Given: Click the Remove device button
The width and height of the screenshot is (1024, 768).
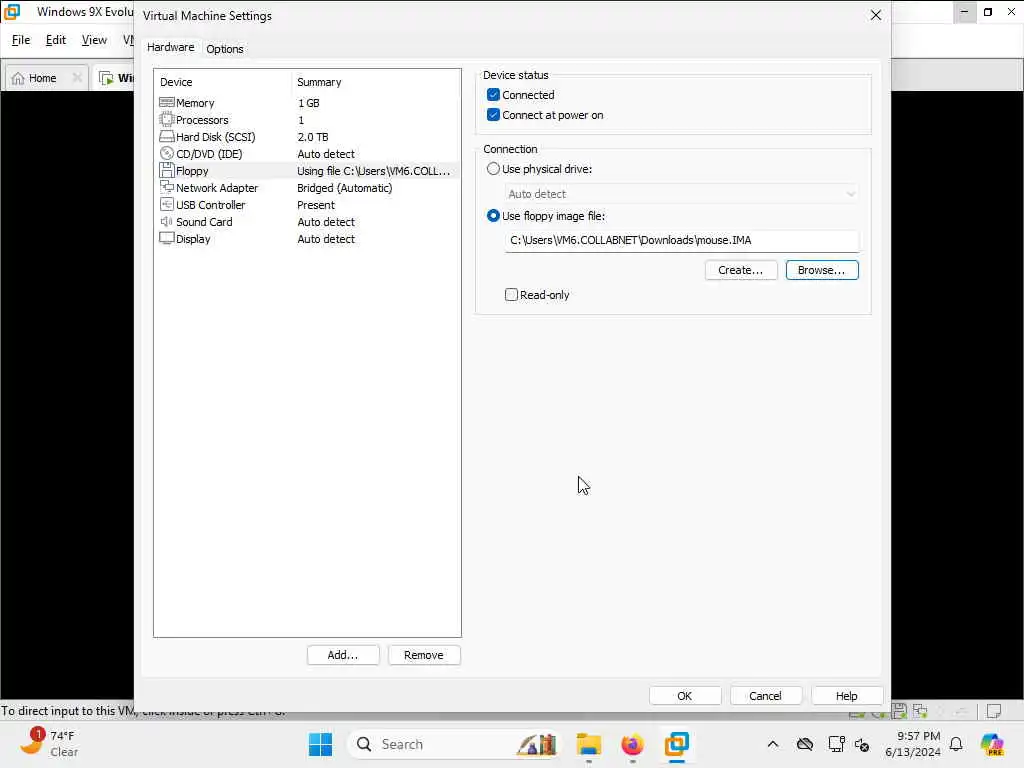Looking at the screenshot, I should coord(424,655).
